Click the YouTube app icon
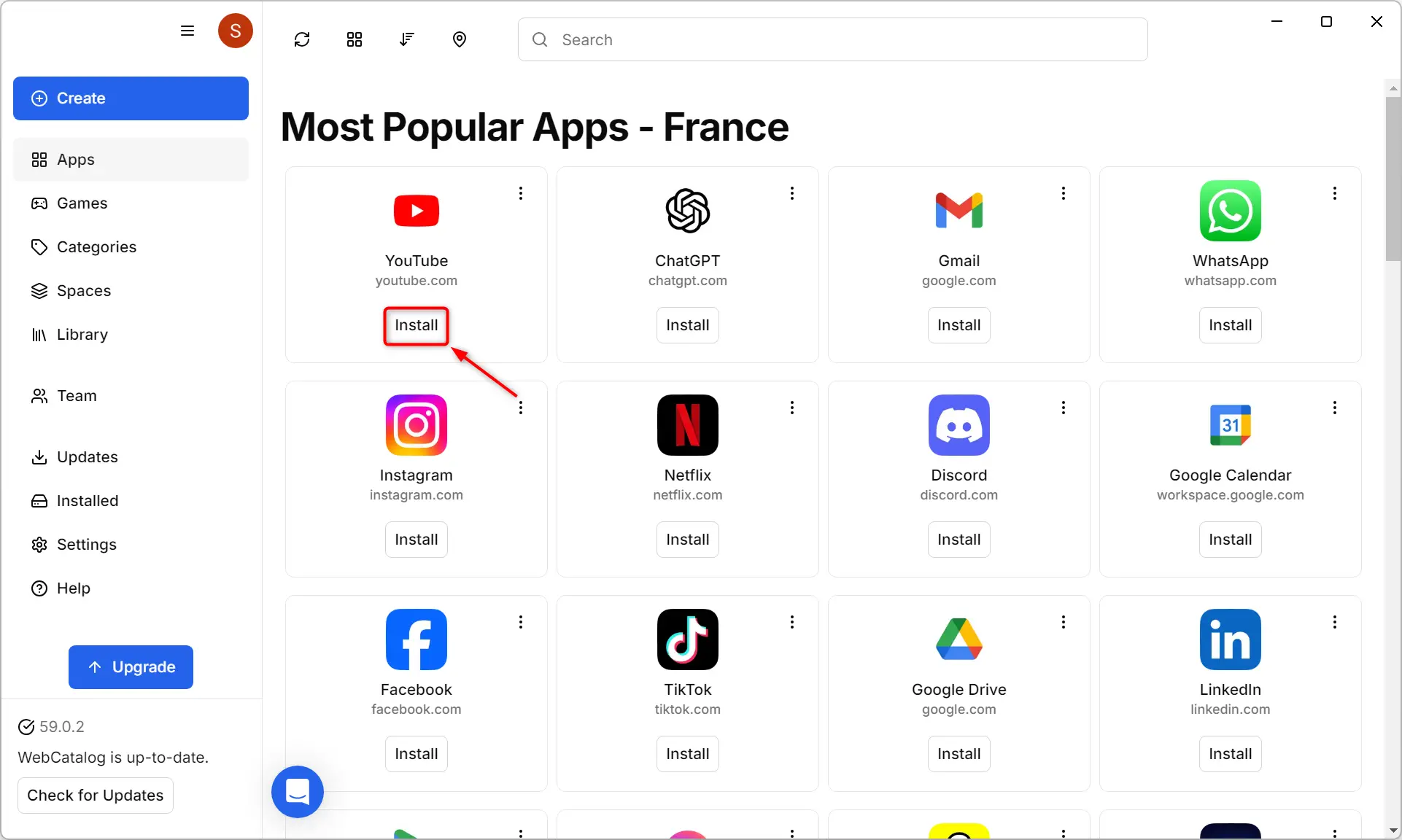Viewport: 1402px width, 840px height. 415,210
